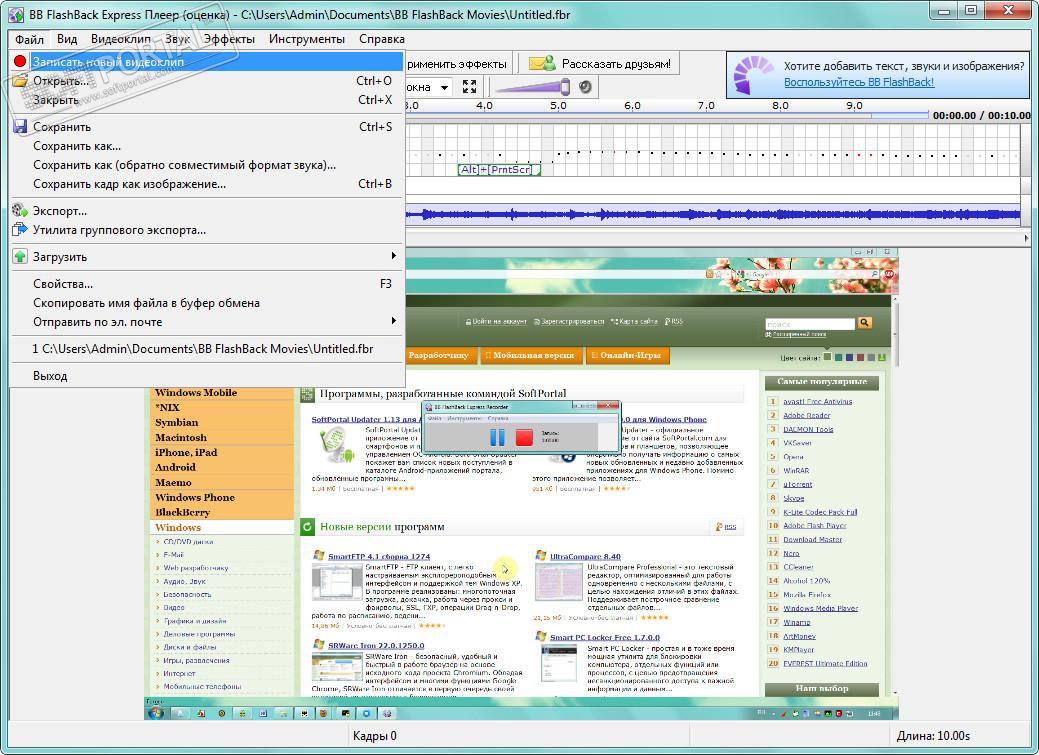Open the Файл menu

click(29, 39)
